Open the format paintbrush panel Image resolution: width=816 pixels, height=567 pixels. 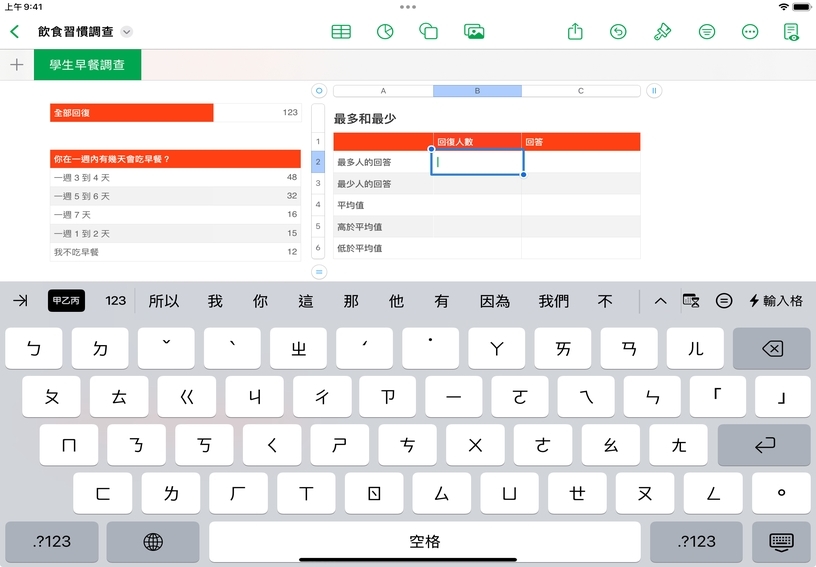(662, 31)
